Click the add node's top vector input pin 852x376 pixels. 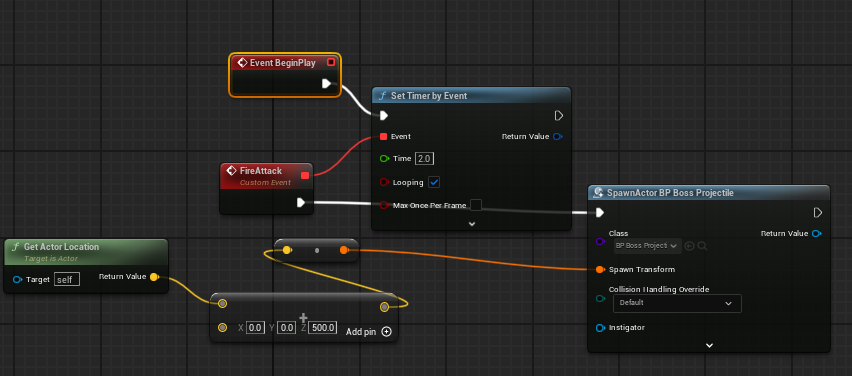[x=222, y=303]
